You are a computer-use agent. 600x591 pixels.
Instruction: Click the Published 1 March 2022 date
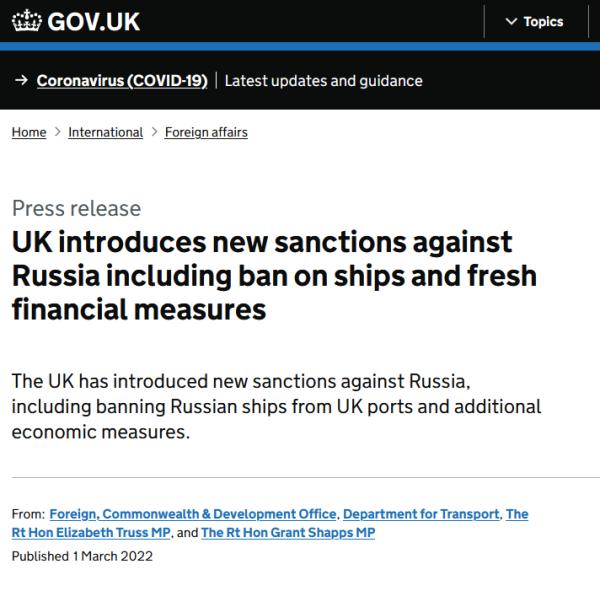82,557
